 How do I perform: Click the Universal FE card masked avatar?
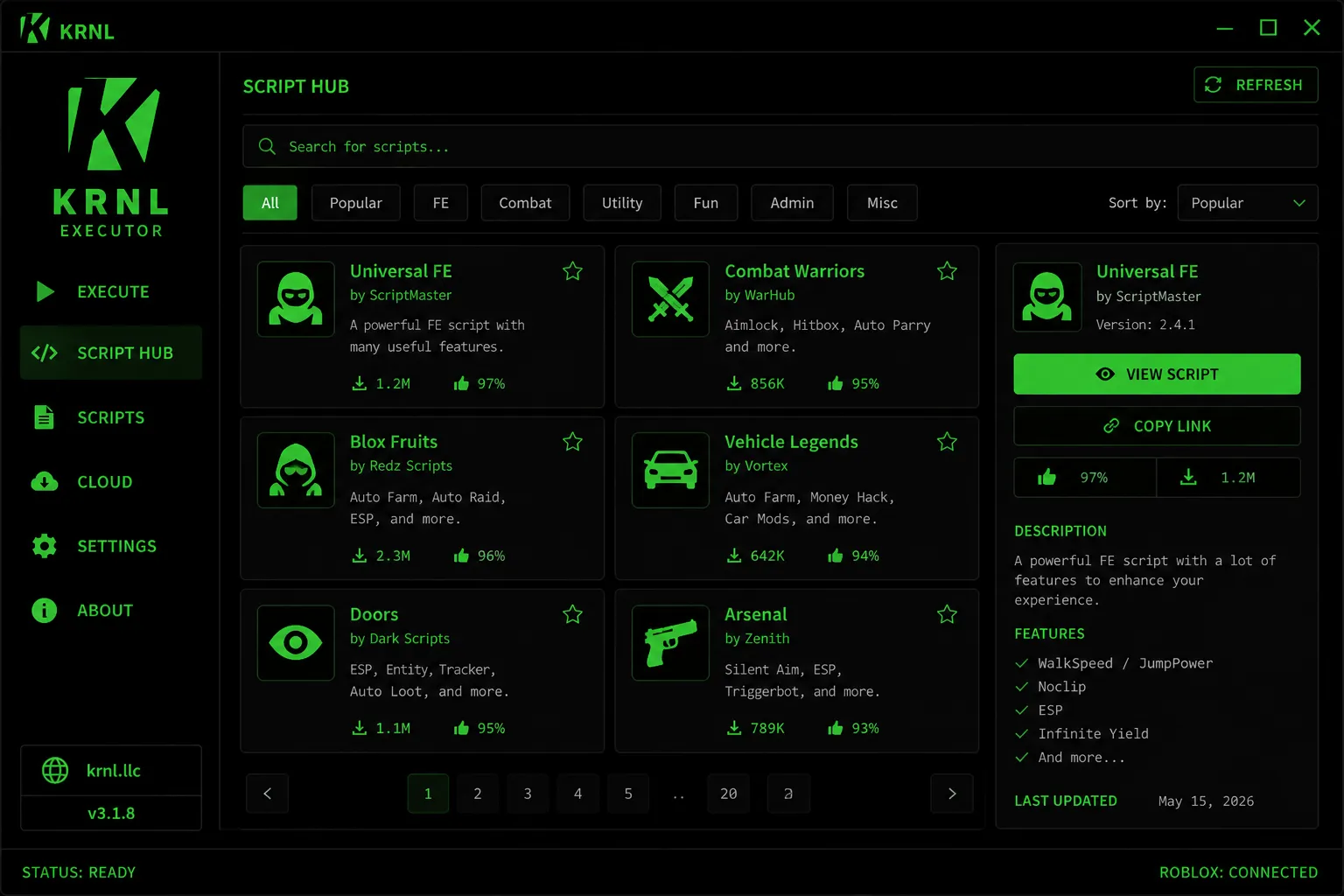pyautogui.click(x=296, y=298)
